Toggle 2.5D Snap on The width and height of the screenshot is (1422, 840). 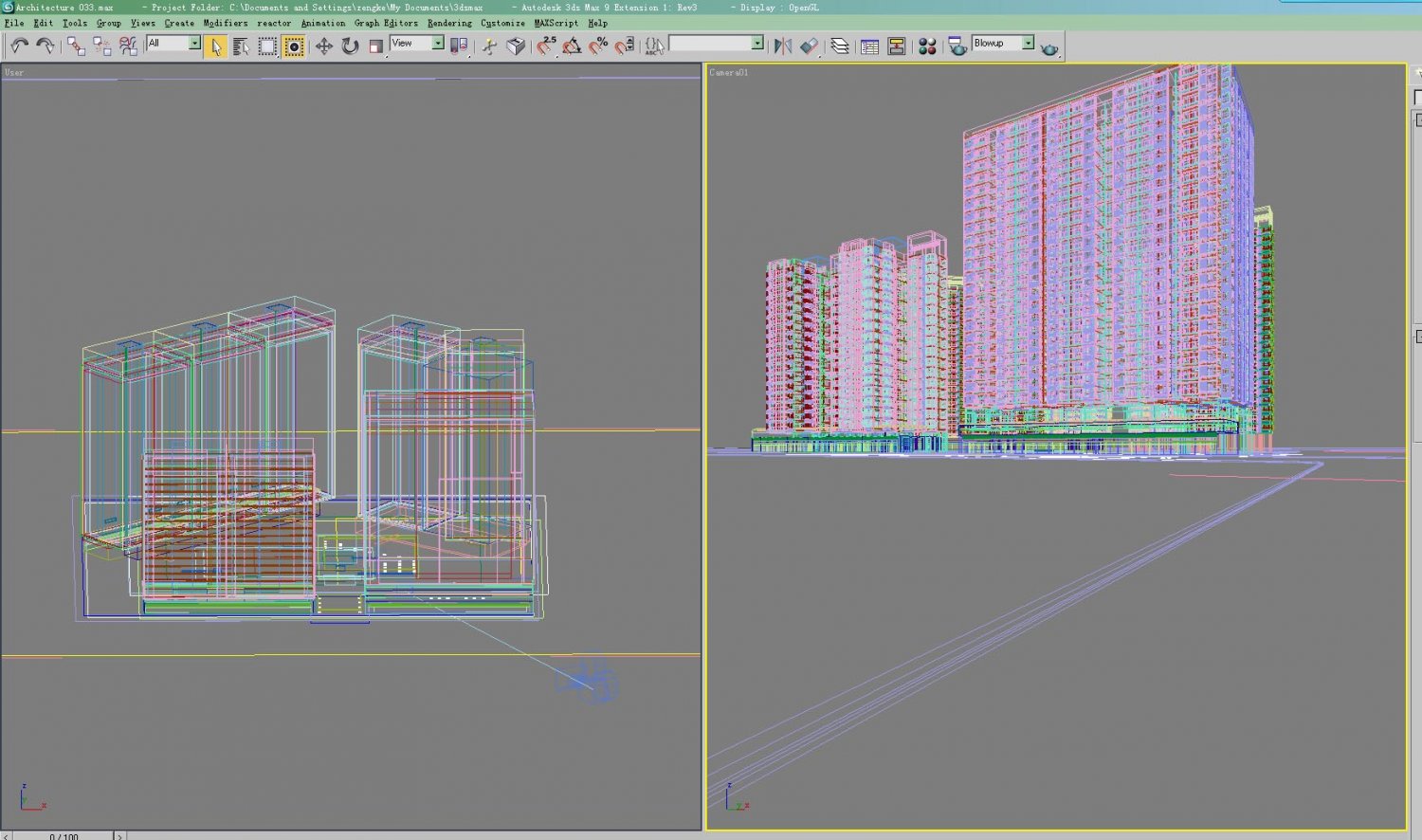pos(545,44)
